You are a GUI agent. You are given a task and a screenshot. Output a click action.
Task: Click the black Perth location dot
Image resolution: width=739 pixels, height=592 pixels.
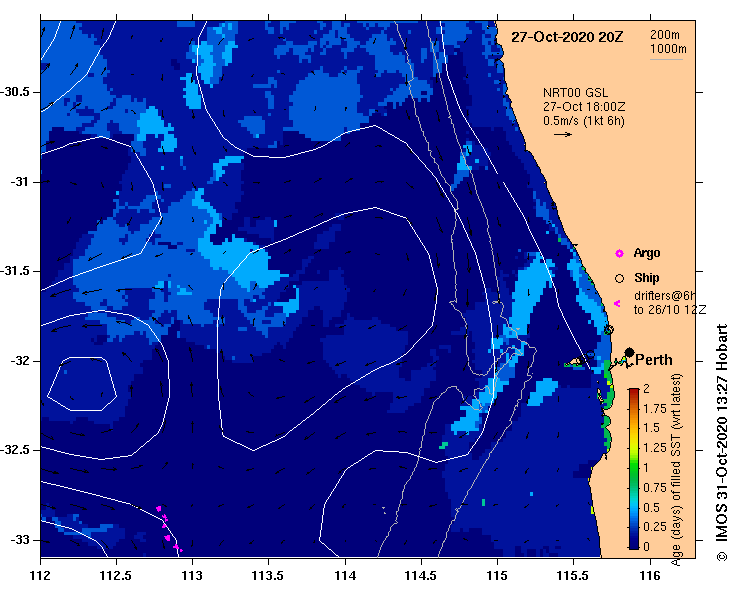629,352
